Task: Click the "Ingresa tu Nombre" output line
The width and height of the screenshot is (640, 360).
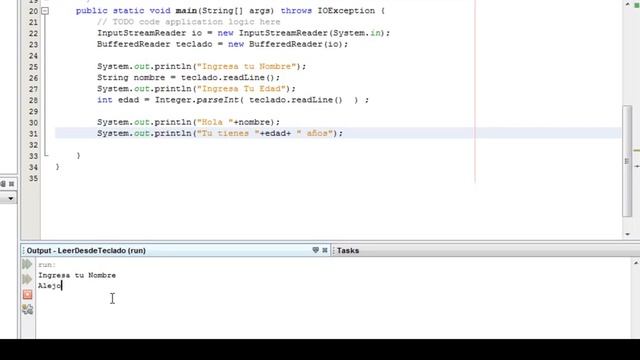Action: coord(77,276)
